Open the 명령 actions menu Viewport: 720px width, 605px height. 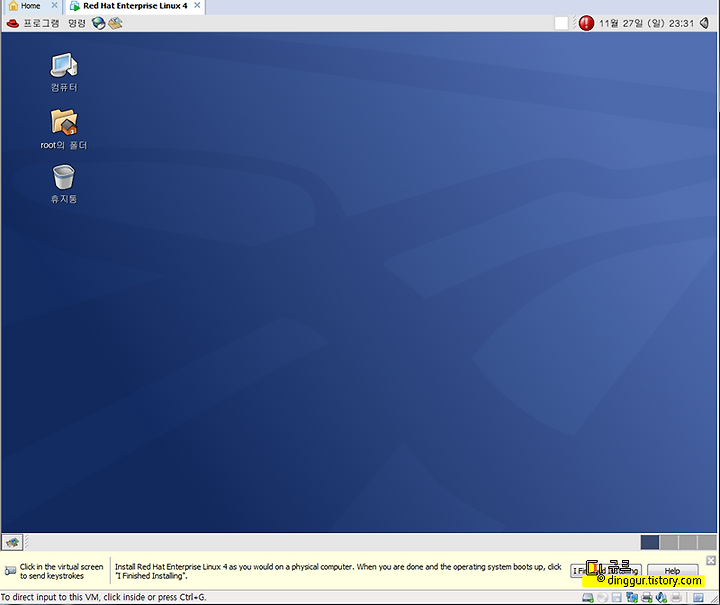[x=77, y=23]
